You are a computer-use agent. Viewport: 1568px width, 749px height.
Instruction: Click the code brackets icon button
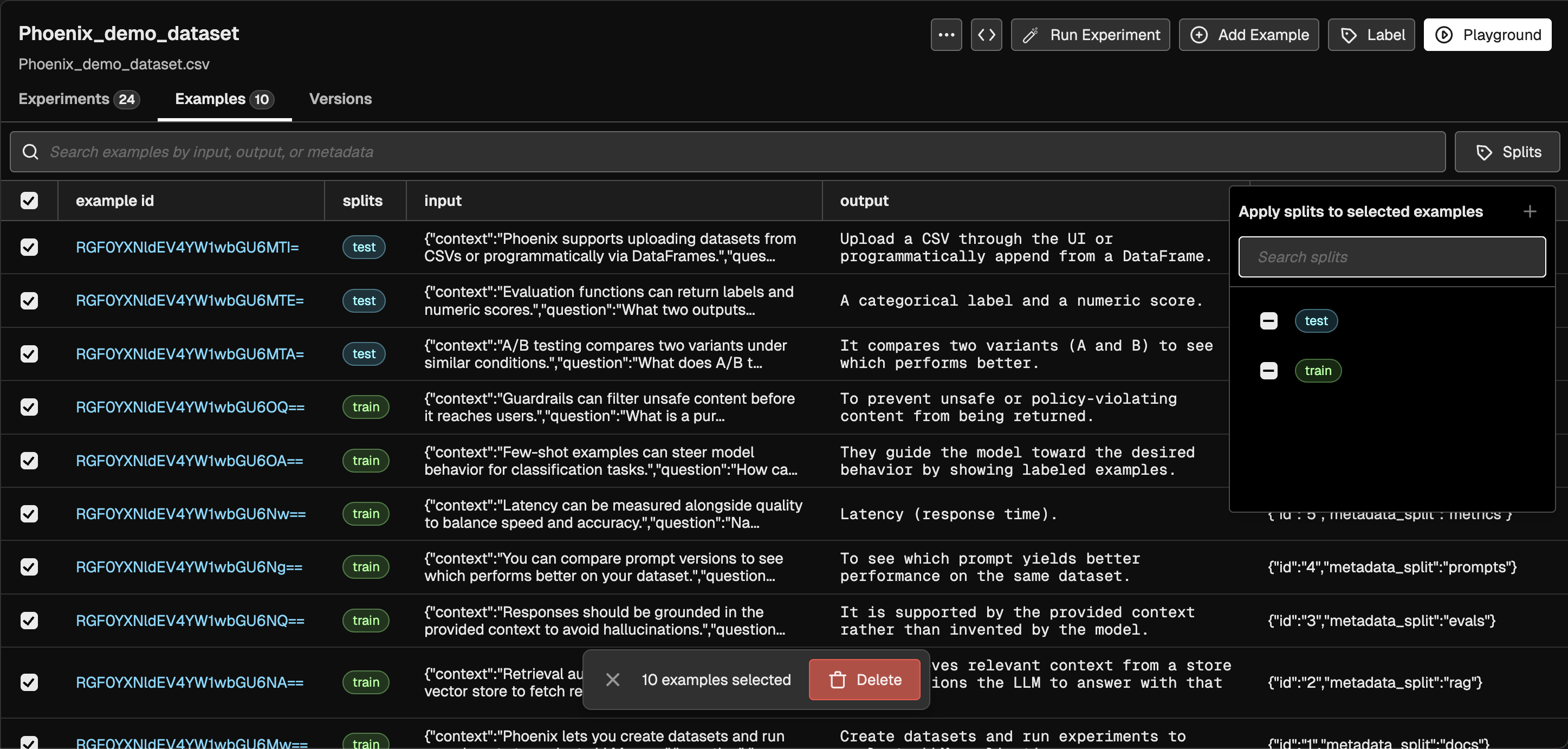[x=986, y=35]
